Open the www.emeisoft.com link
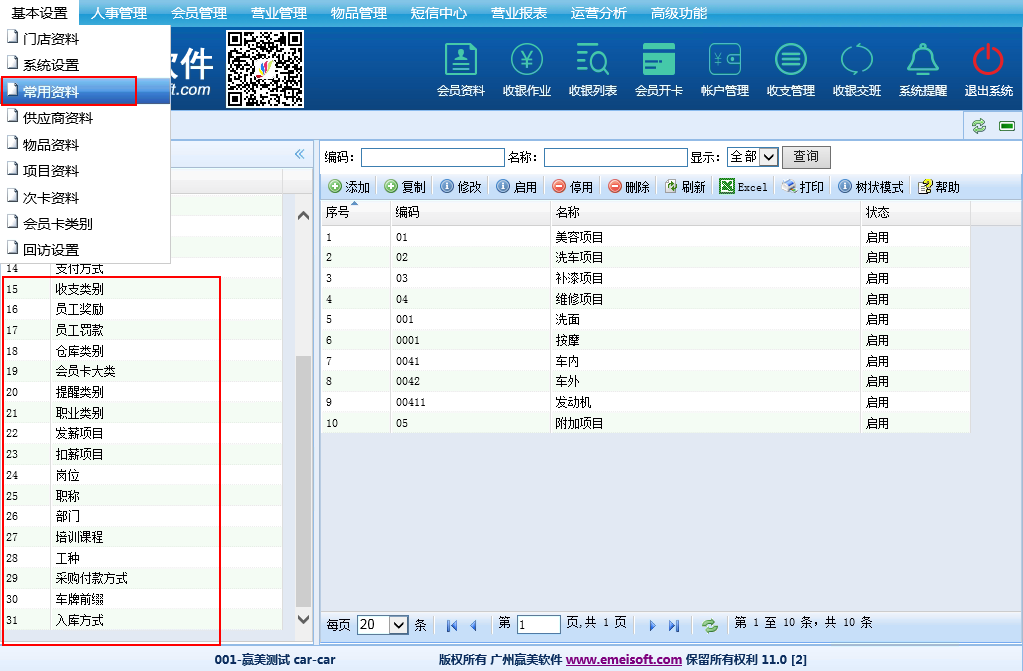Image resolution: width=1023 pixels, height=671 pixels. click(x=624, y=659)
